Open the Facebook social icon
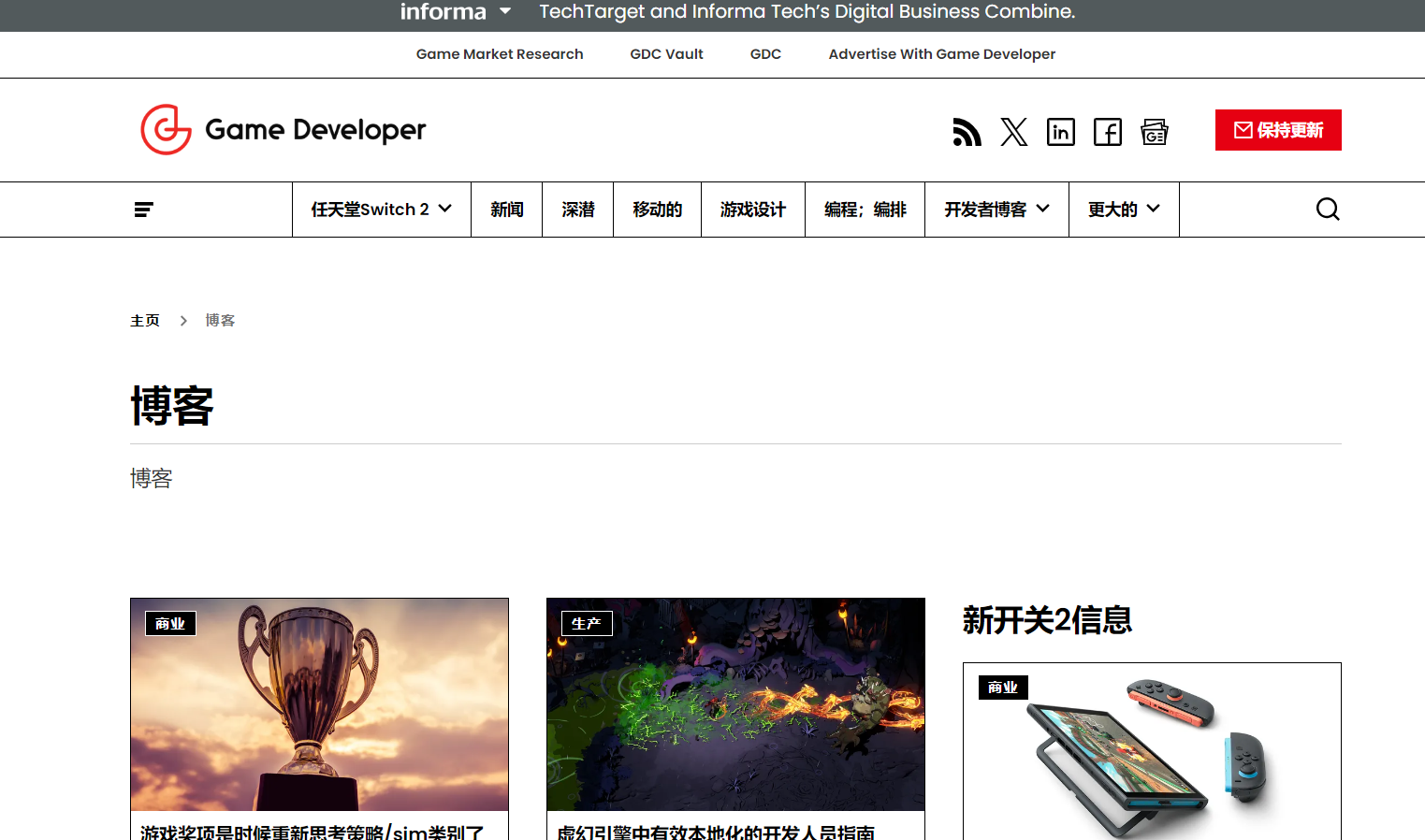 1108,132
